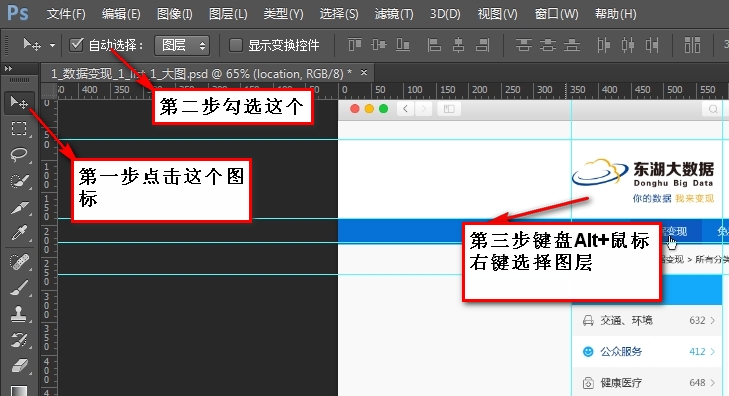
Task: Click the yellow dot in mockup browser
Action: (369, 109)
